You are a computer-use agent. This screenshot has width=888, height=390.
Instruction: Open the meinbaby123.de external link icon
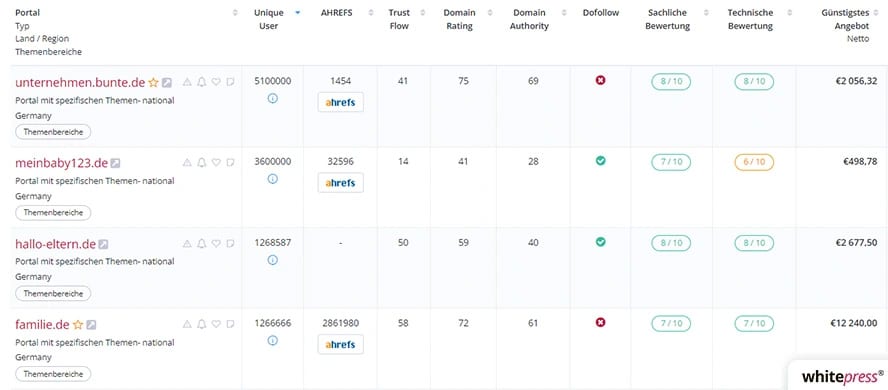[115, 163]
